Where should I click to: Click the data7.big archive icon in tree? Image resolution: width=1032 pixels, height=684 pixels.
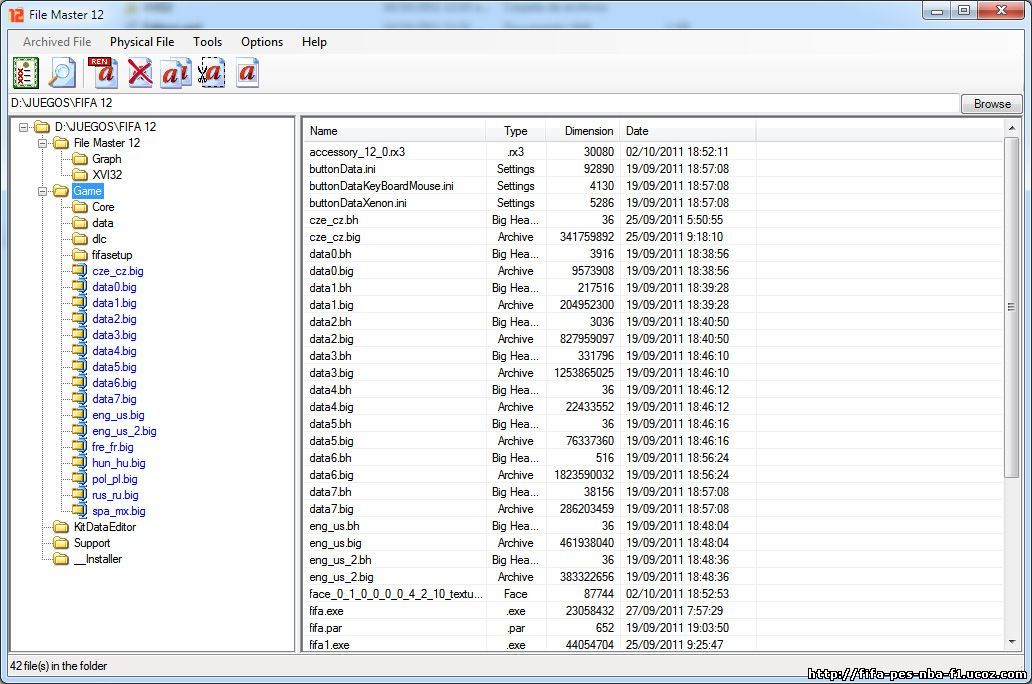click(x=80, y=399)
